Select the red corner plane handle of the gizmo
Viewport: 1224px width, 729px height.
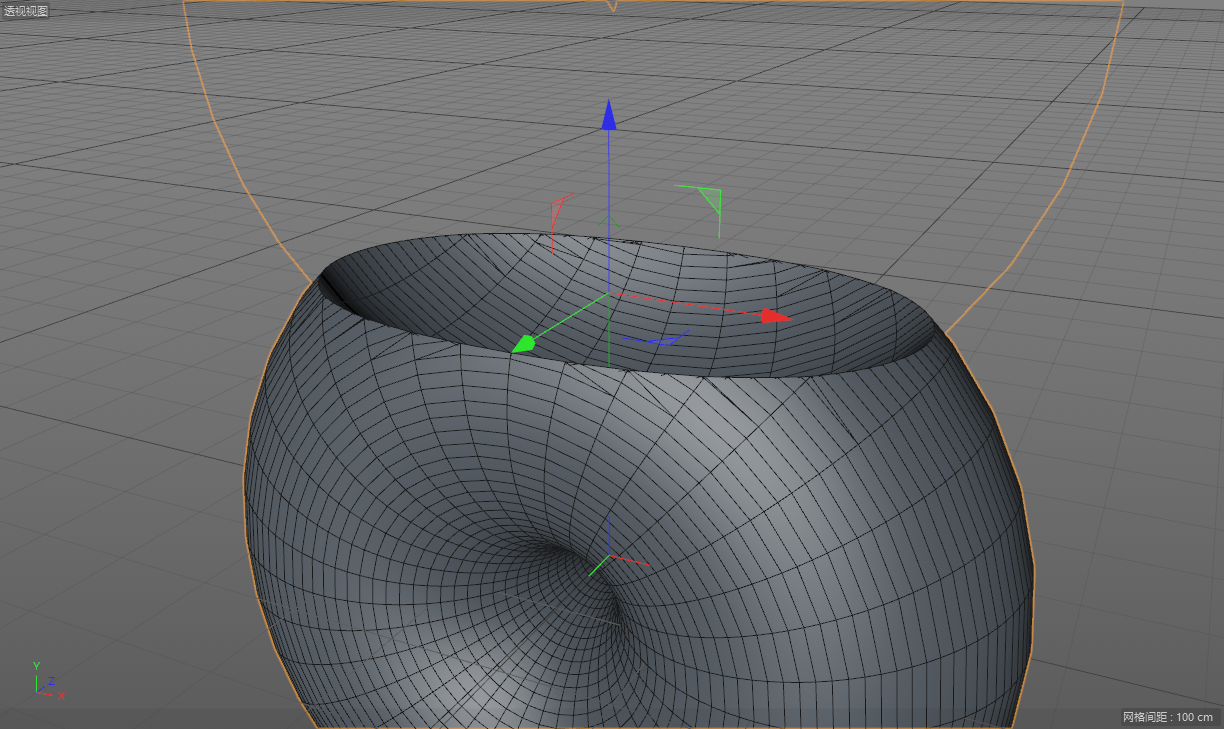pos(559,222)
